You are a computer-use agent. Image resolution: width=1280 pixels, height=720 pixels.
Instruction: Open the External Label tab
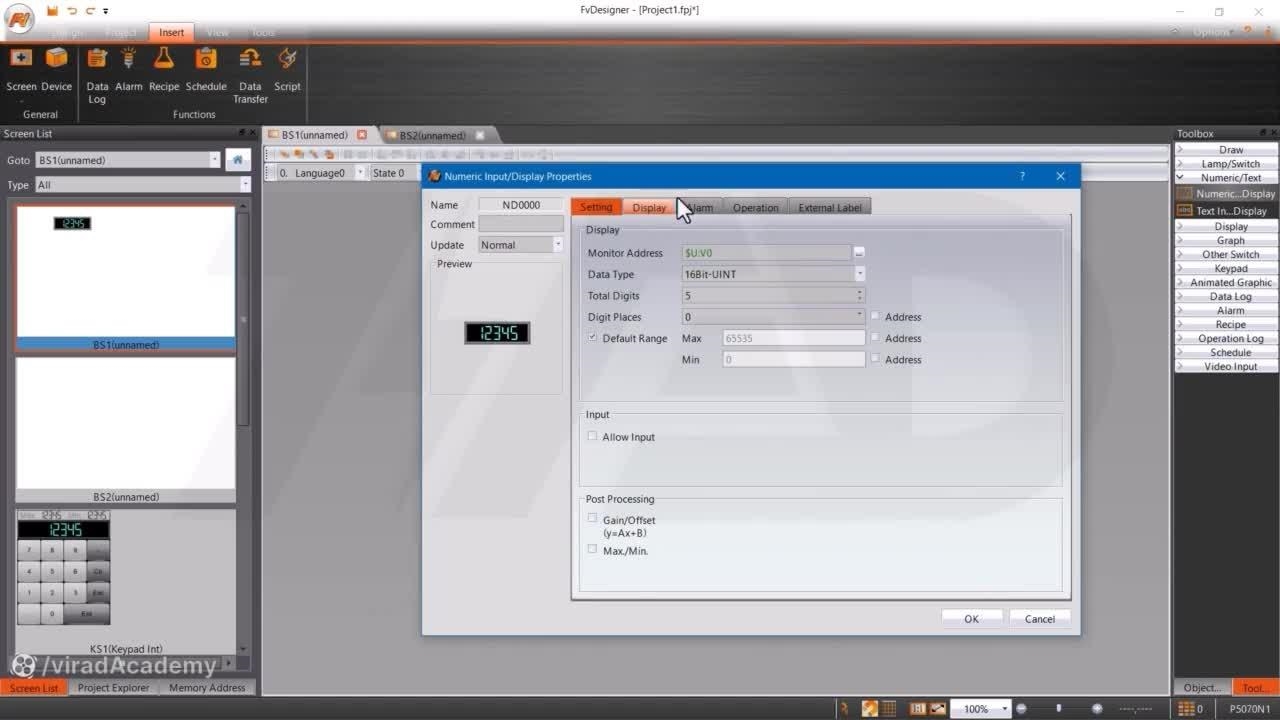(x=829, y=208)
